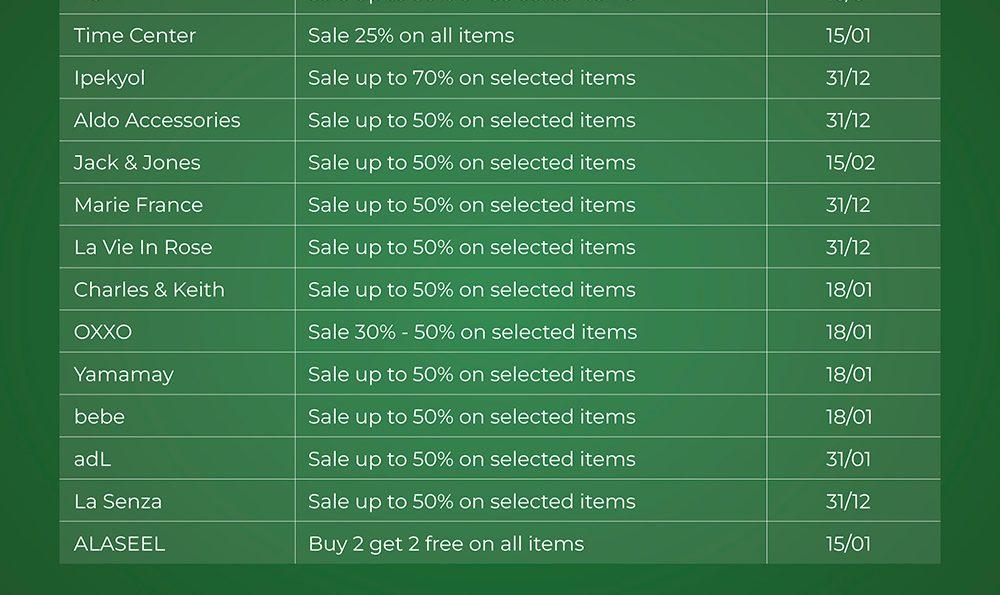The width and height of the screenshot is (1000, 595).
Task: Click the bebe store cell
Action: (99, 417)
